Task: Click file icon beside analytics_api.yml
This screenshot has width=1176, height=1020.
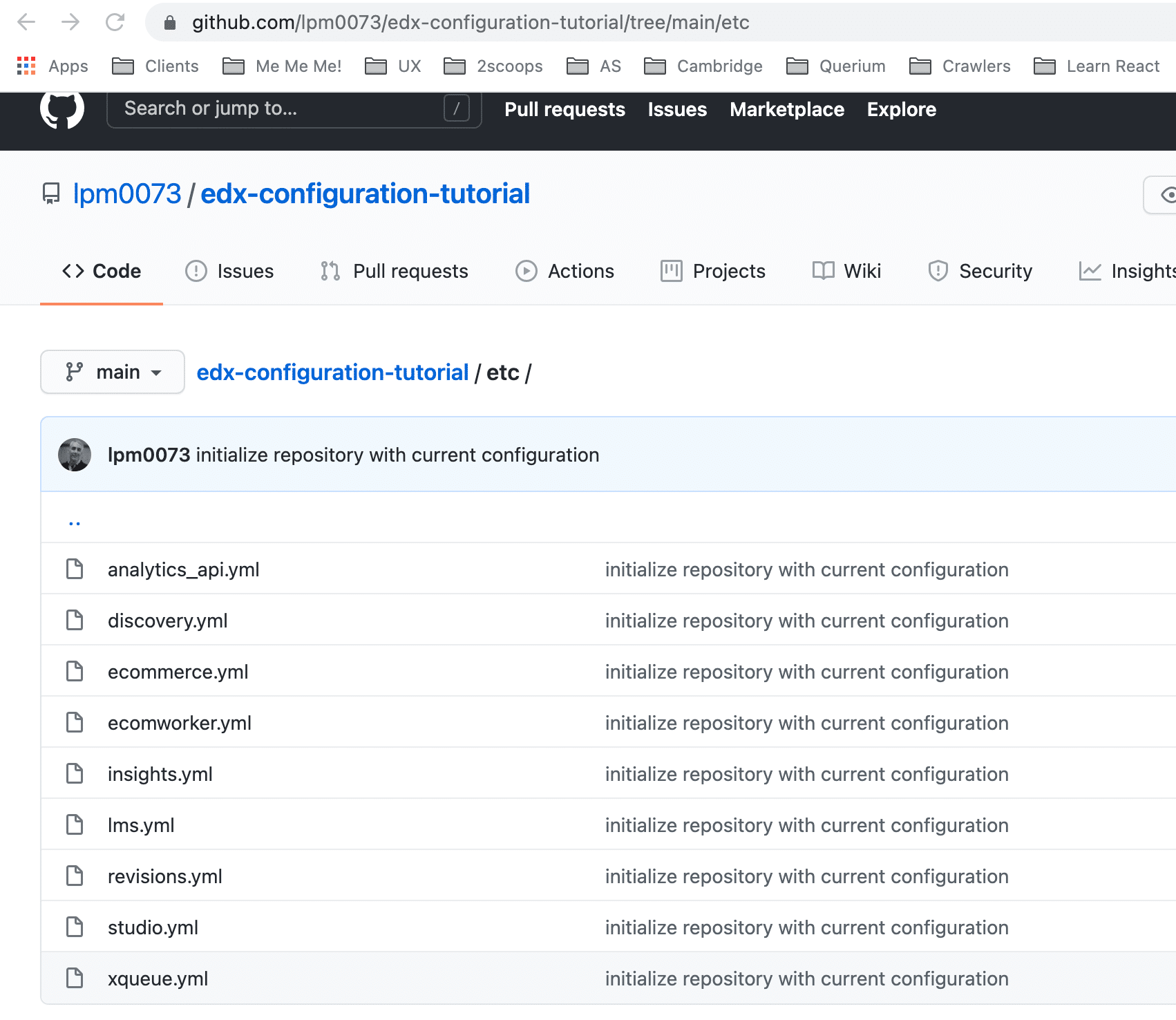Action: point(75,569)
